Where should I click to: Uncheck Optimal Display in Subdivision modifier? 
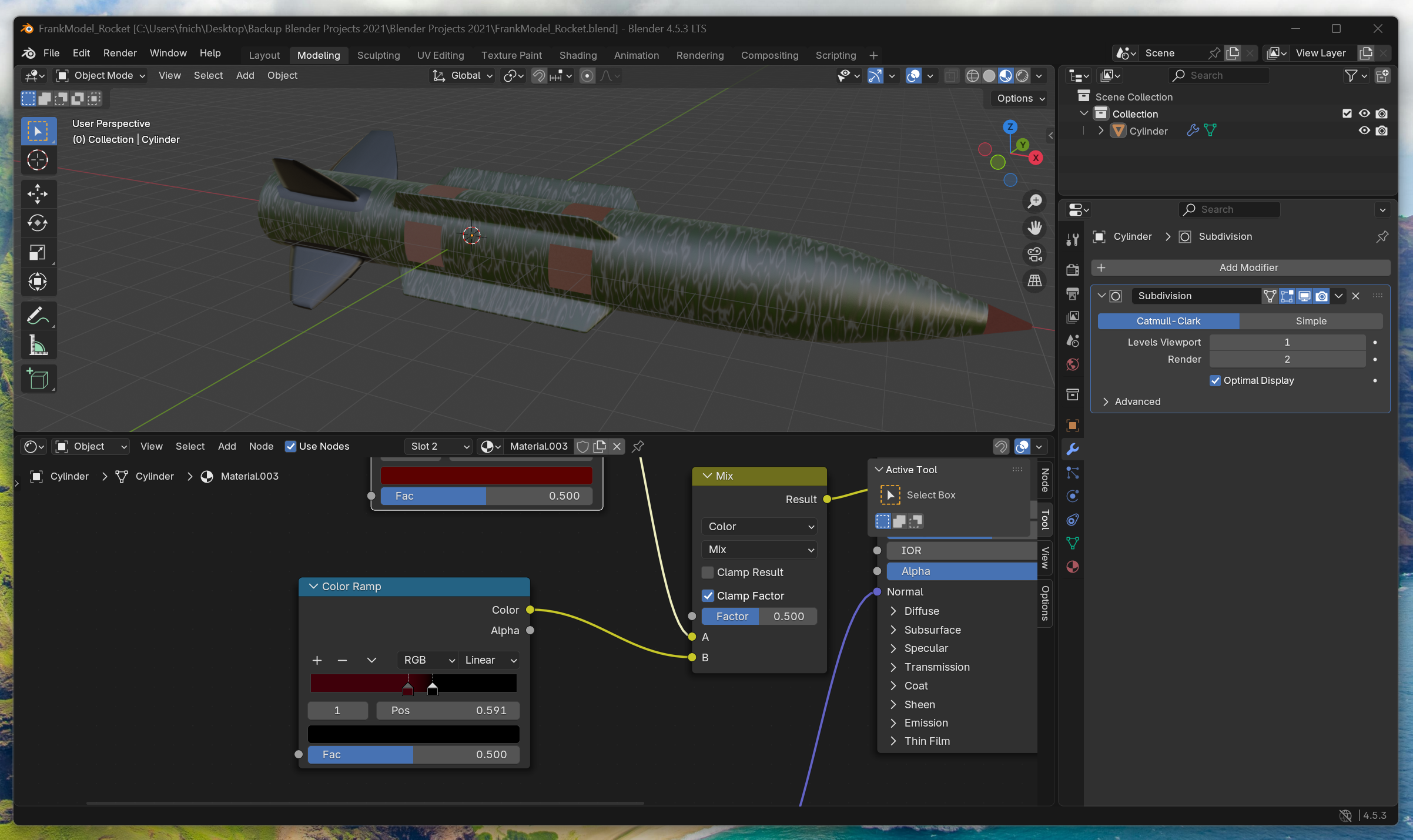click(1216, 380)
